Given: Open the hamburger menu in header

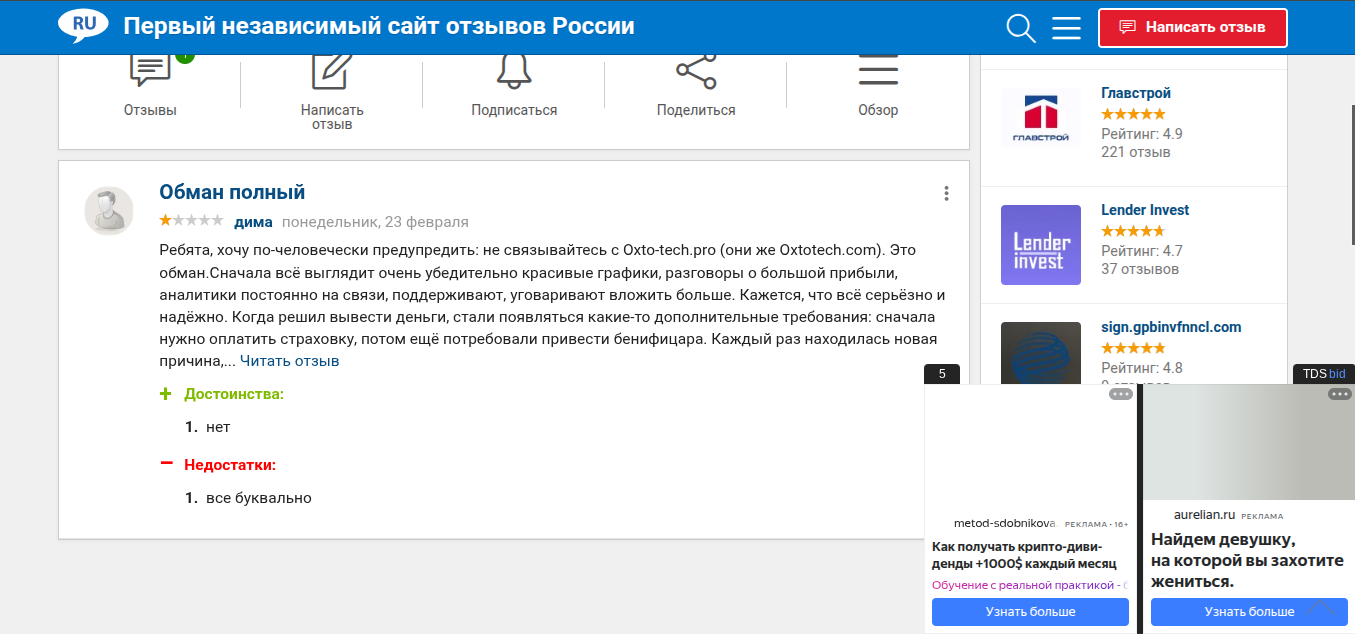Looking at the screenshot, I should [x=1066, y=28].
